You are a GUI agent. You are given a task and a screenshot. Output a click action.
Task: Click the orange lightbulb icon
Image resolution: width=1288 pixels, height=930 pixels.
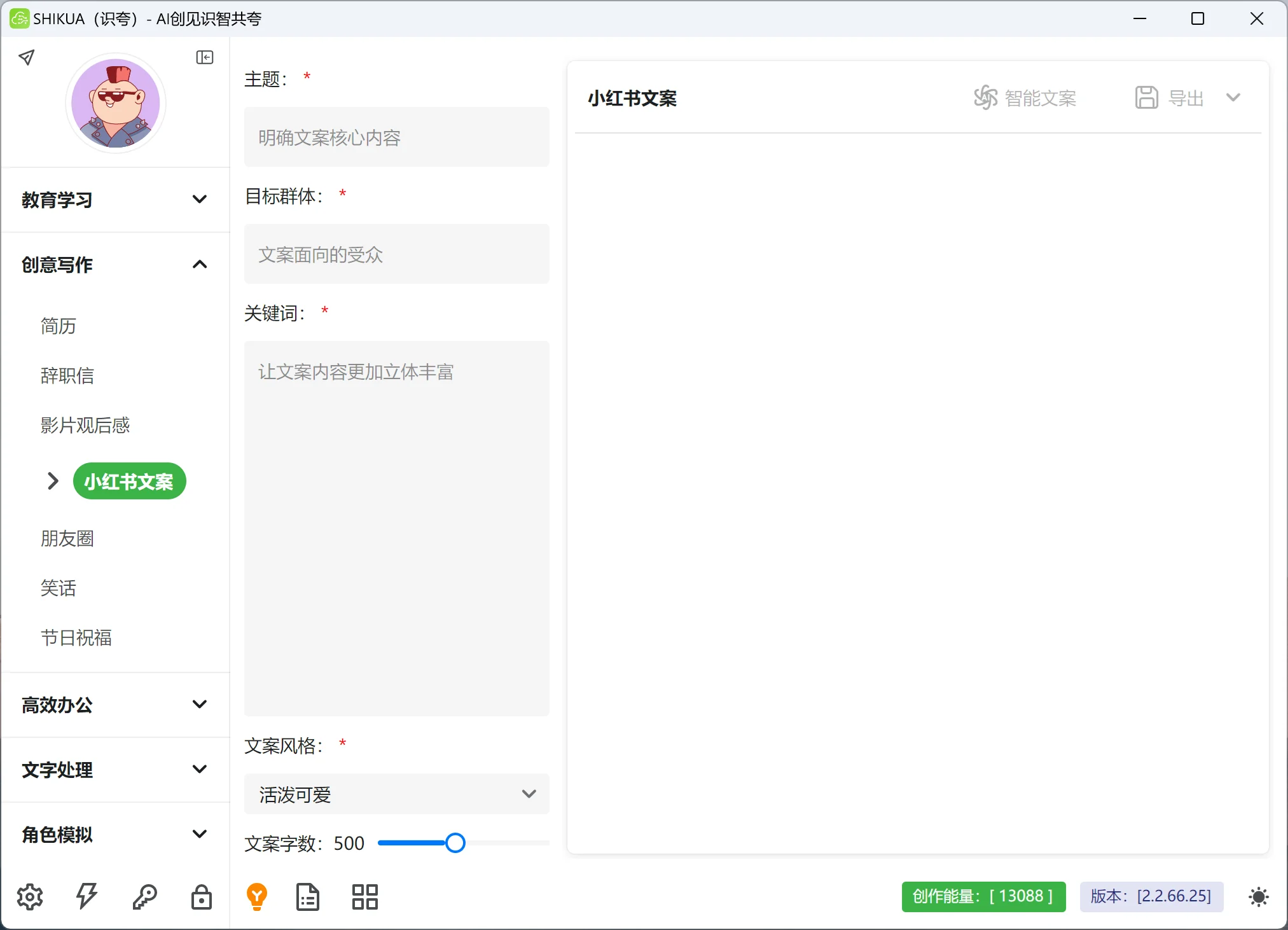click(x=257, y=897)
